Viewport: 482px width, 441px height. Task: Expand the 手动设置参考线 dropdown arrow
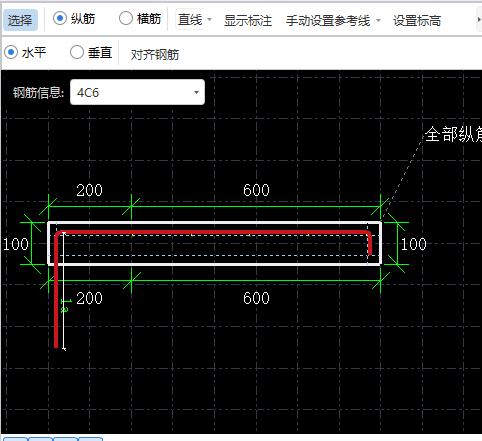(x=378, y=21)
